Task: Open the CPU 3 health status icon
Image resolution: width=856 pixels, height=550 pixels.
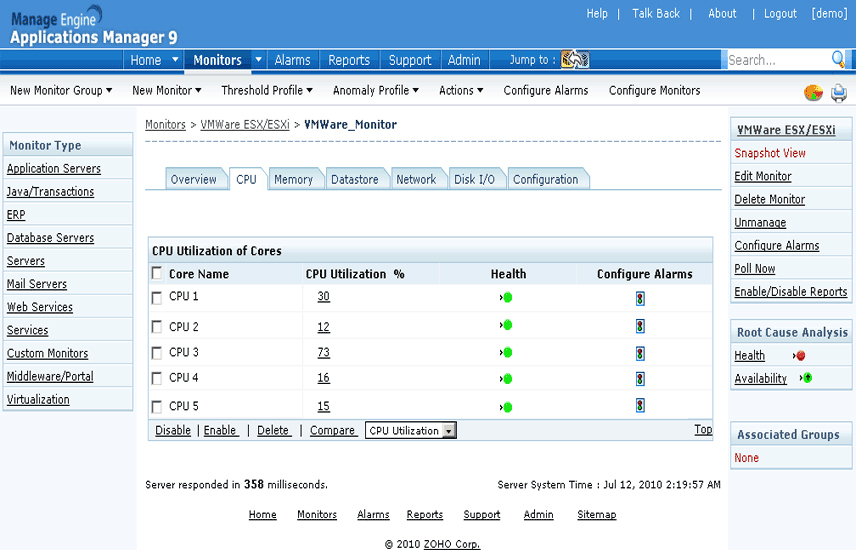Action: 506,353
